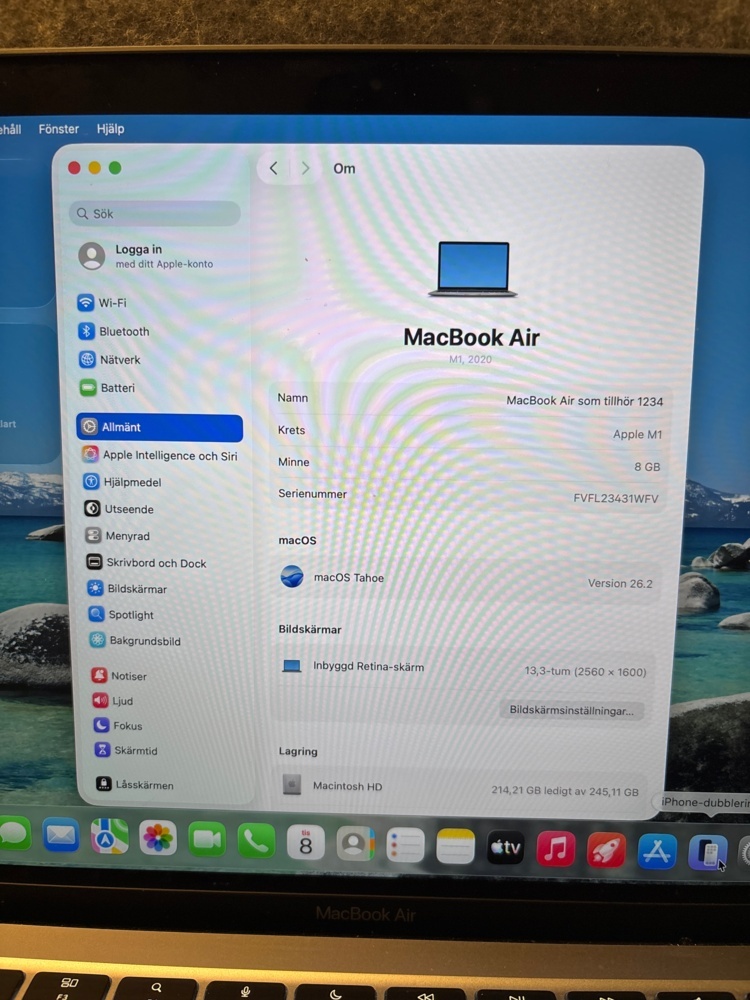The height and width of the screenshot is (1000, 750).
Task: Open Fokus settings
Action: tap(118, 725)
